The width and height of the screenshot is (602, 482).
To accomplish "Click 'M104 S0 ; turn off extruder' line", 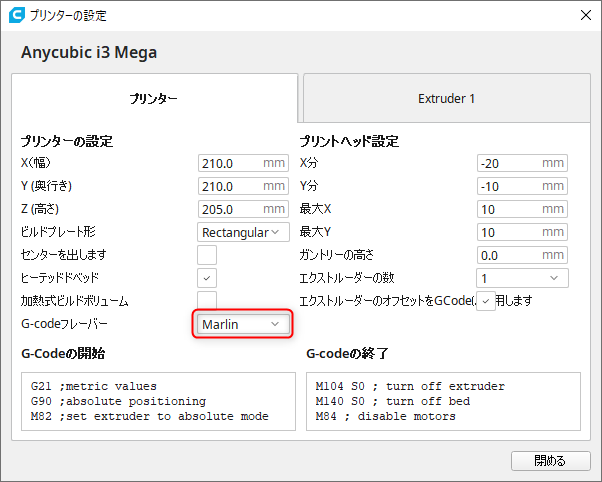I will click(410, 386).
